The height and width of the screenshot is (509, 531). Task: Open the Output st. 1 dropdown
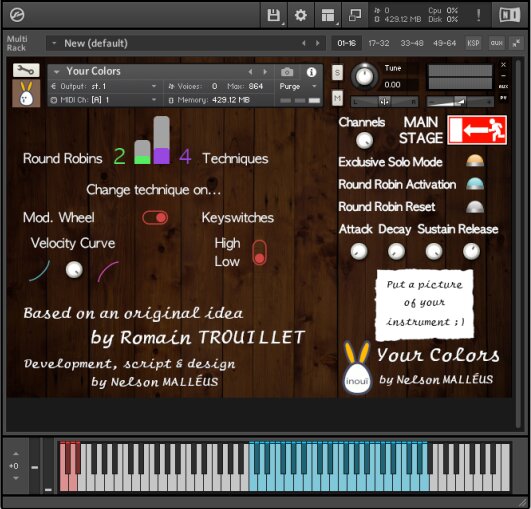pos(104,86)
